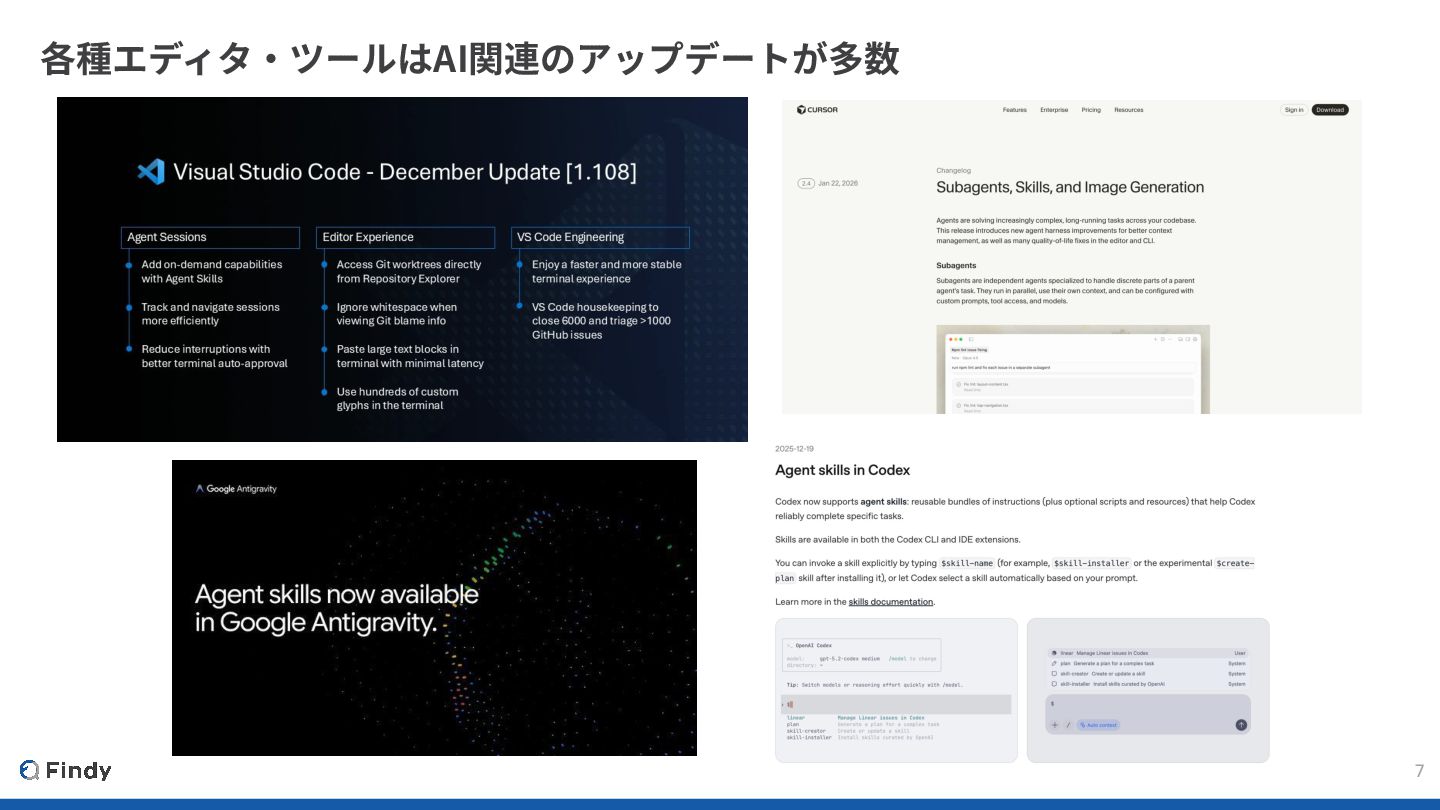Click the "Subagents, Skills, and Image Generation" heading
The height and width of the screenshot is (810, 1440).
(1070, 187)
